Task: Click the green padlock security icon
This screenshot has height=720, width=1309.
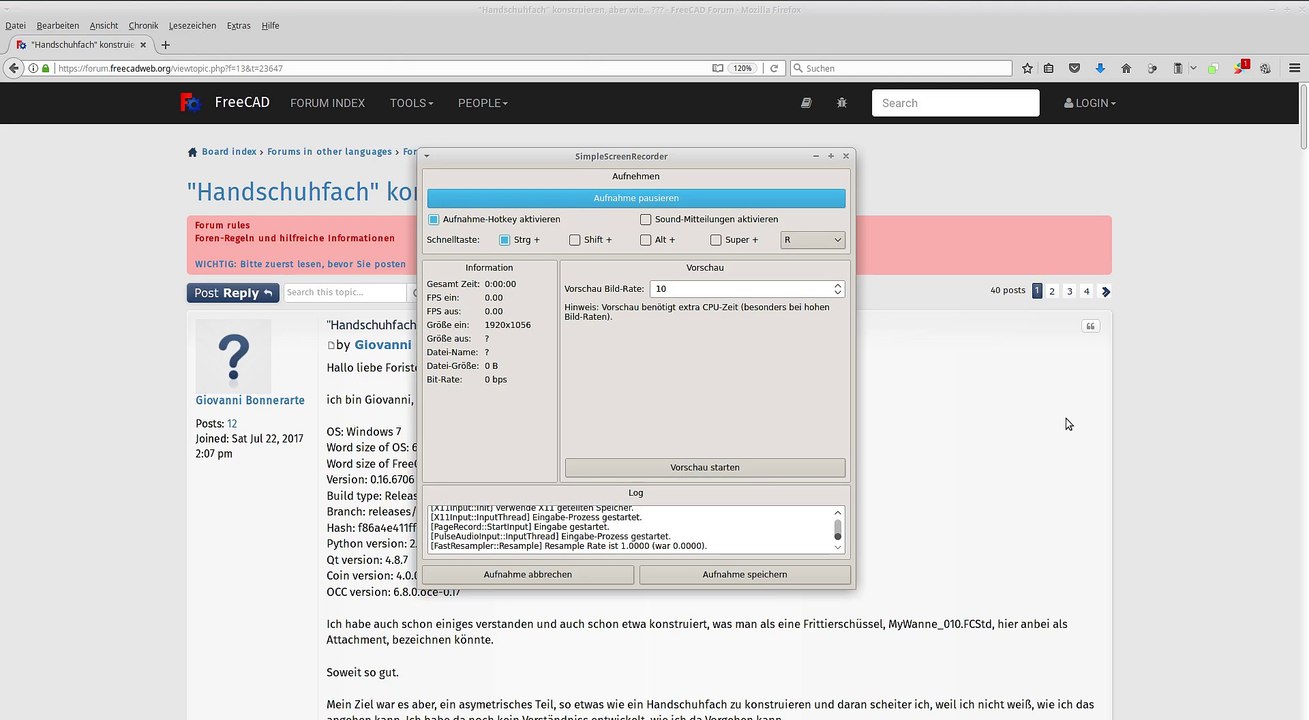Action: (x=46, y=68)
